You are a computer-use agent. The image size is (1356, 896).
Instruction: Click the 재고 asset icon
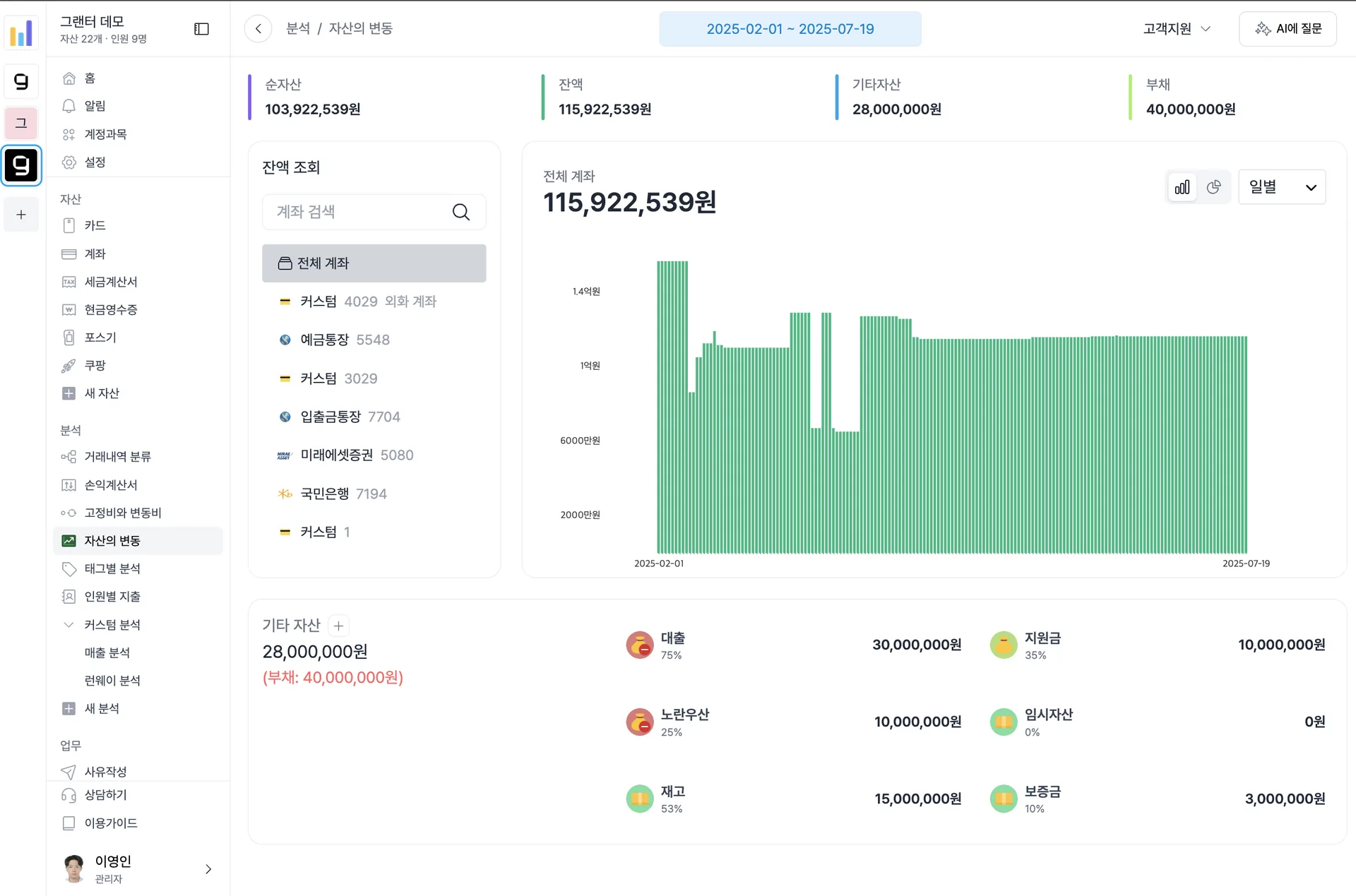coord(640,799)
